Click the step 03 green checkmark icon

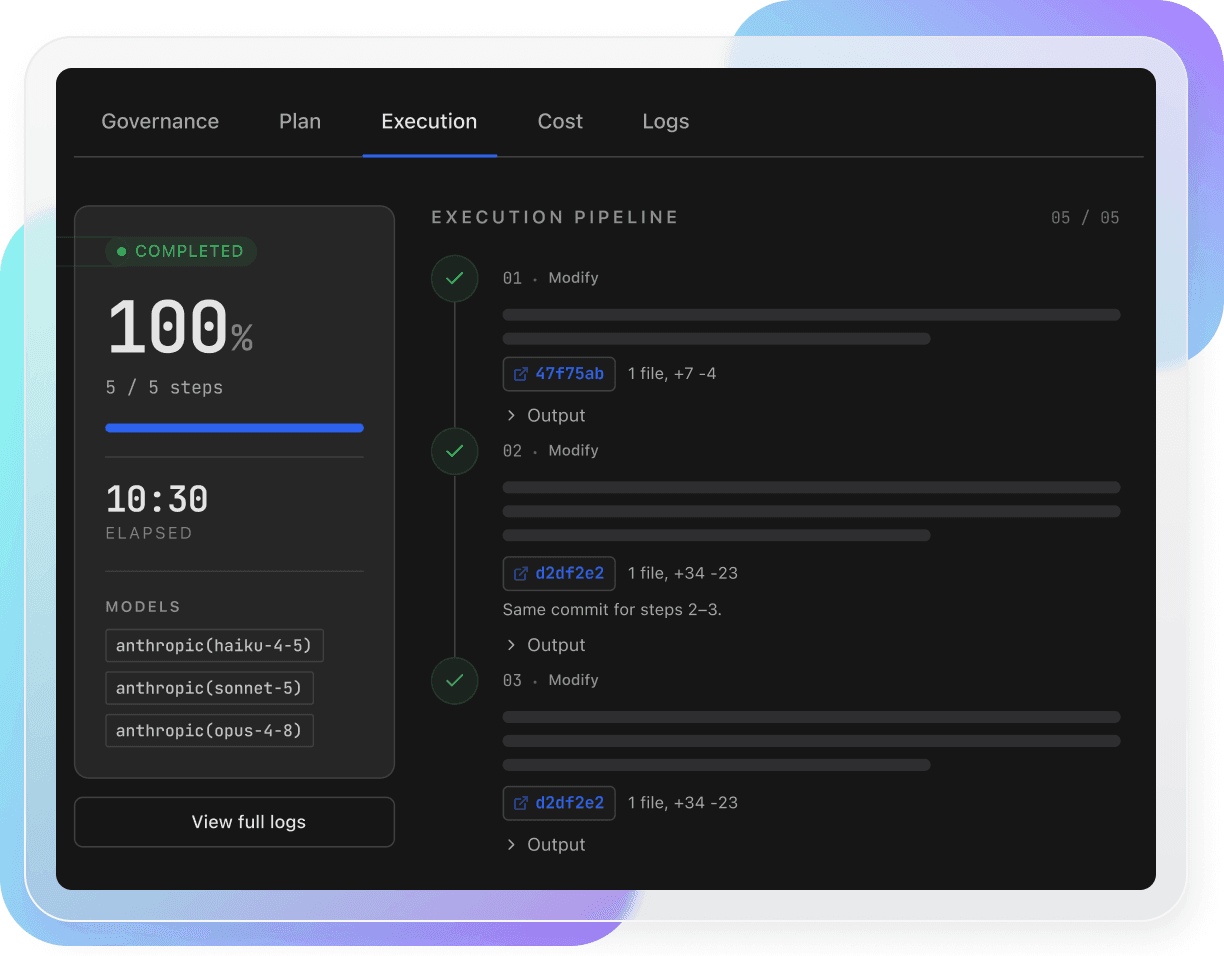454,680
